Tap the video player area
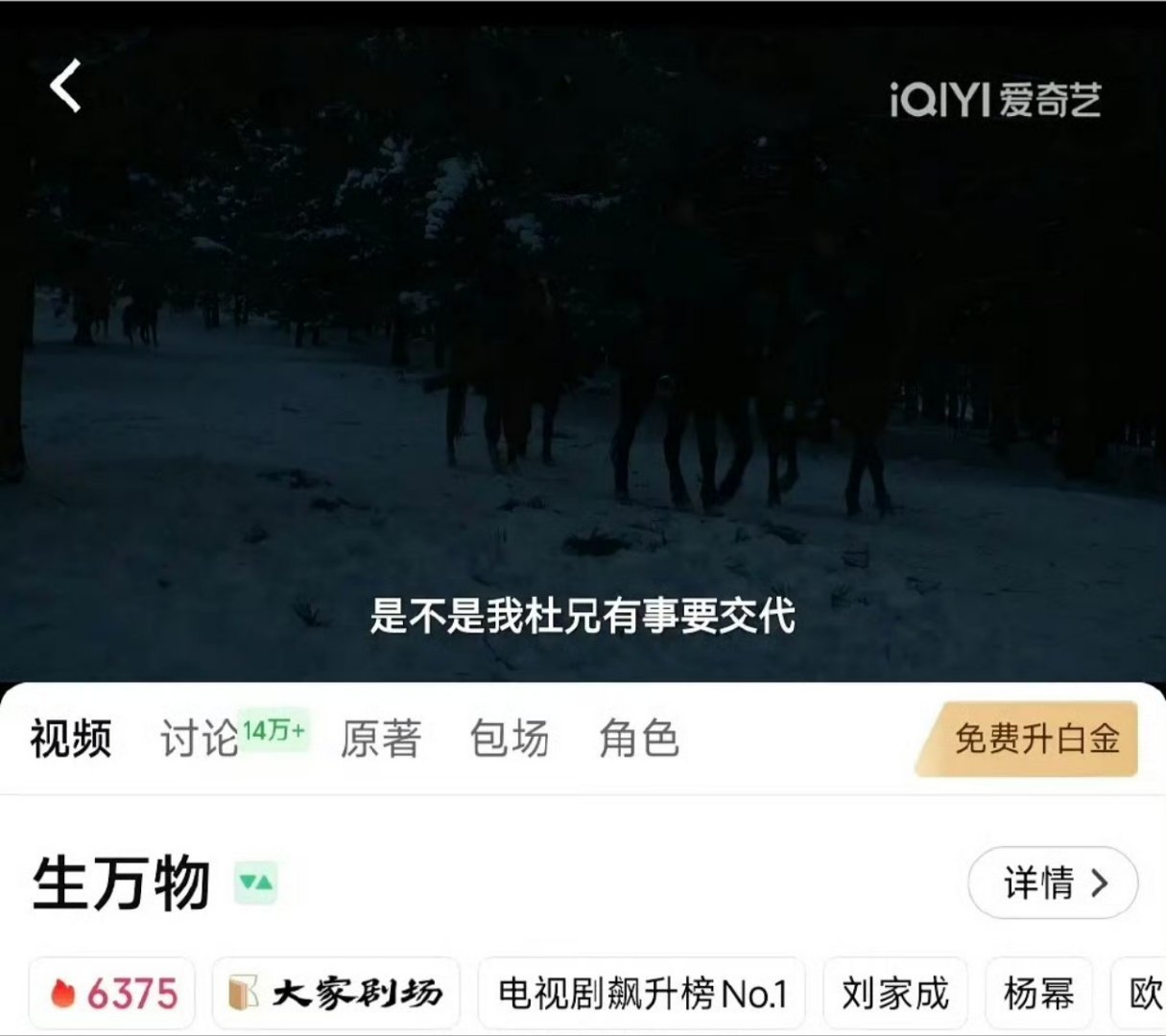 (583, 345)
